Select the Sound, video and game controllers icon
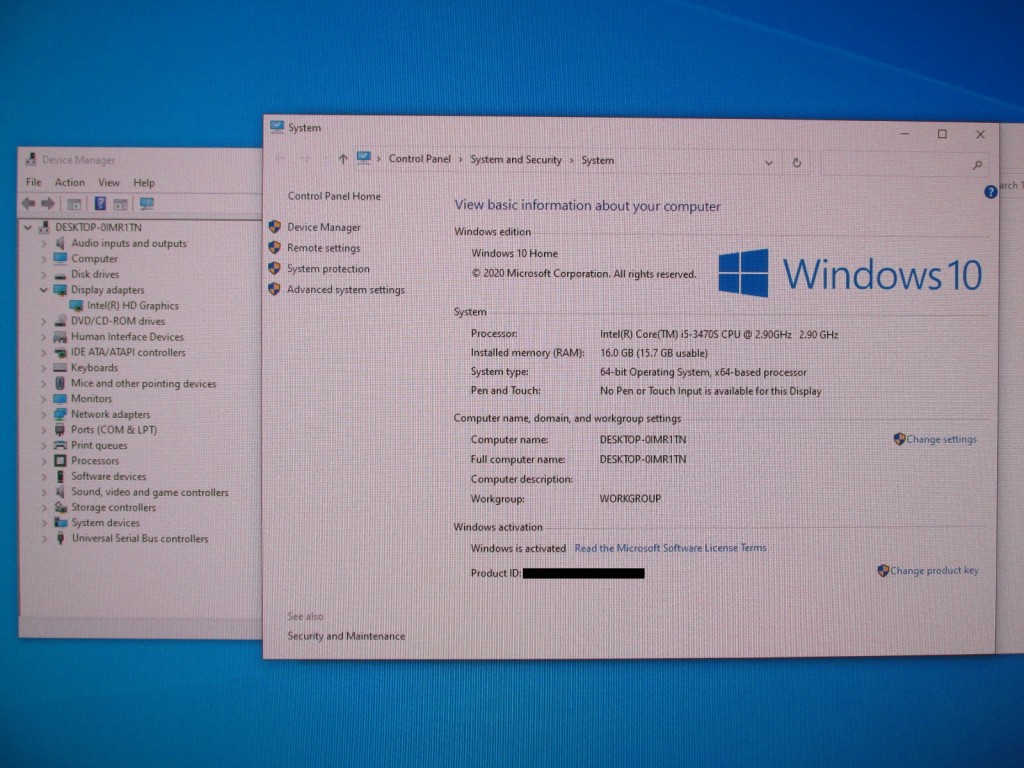The height and width of the screenshot is (768, 1024). tap(60, 492)
